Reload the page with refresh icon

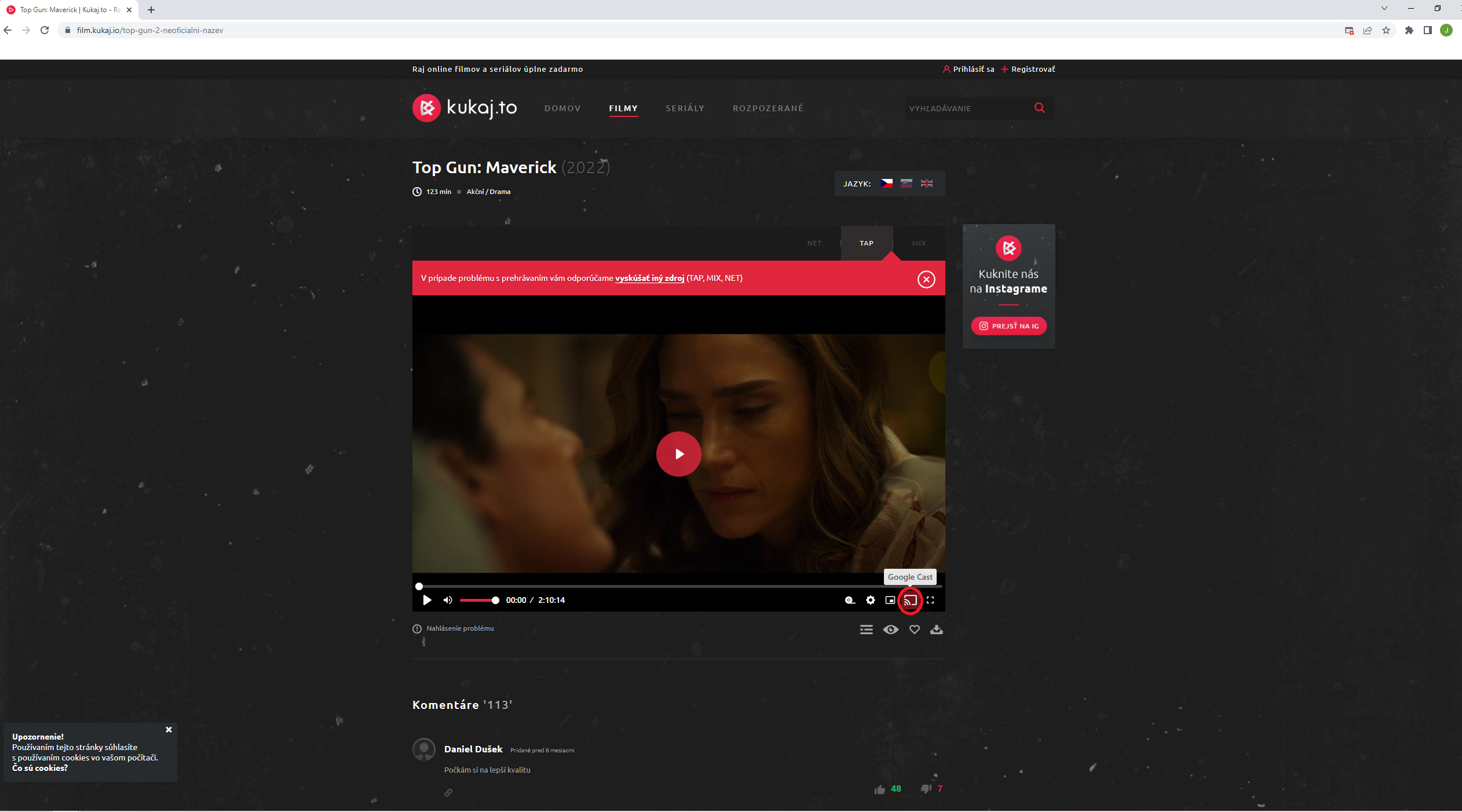45,30
